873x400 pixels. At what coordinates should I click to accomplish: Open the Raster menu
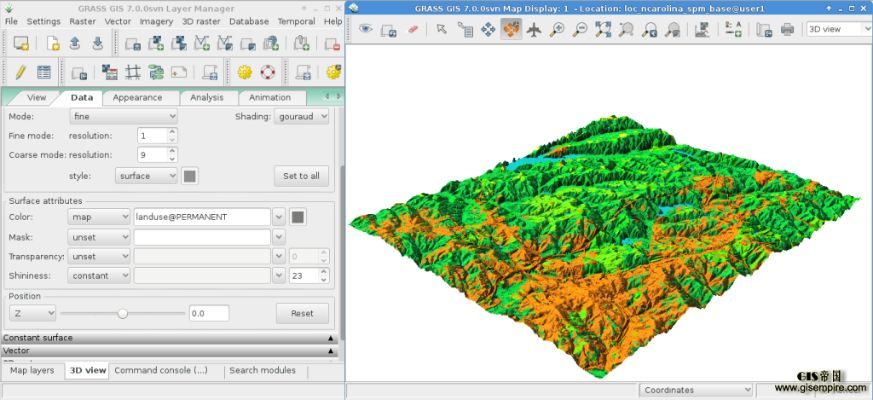[x=82, y=21]
